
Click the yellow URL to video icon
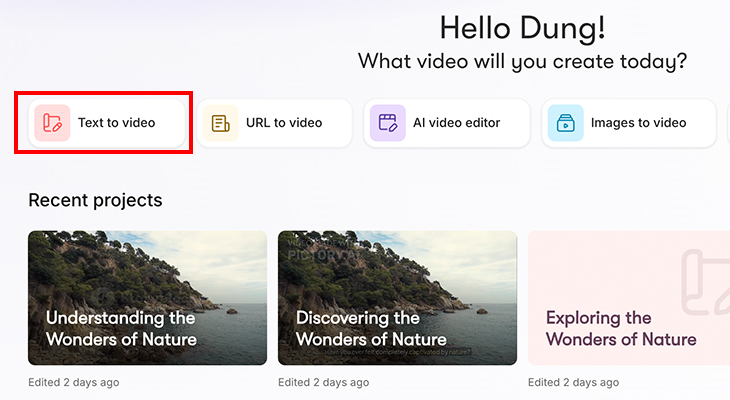click(x=219, y=123)
